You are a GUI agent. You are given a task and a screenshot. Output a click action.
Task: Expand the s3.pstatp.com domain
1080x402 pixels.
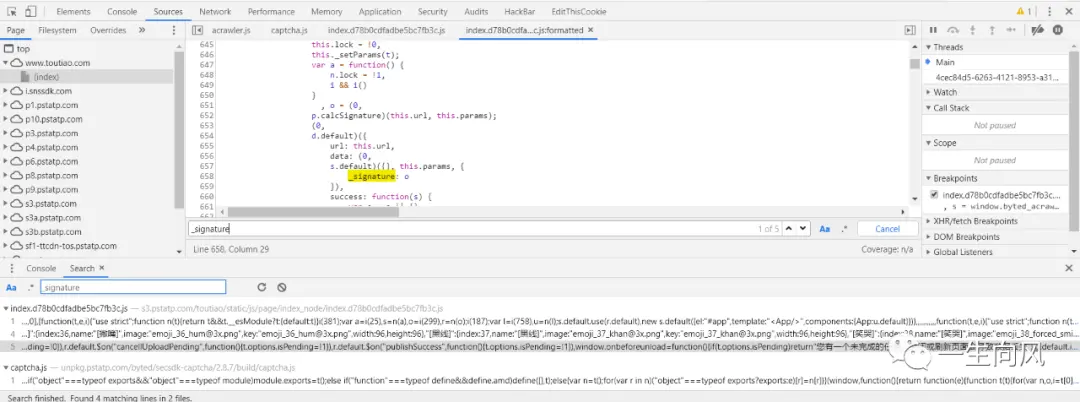pos(6,204)
